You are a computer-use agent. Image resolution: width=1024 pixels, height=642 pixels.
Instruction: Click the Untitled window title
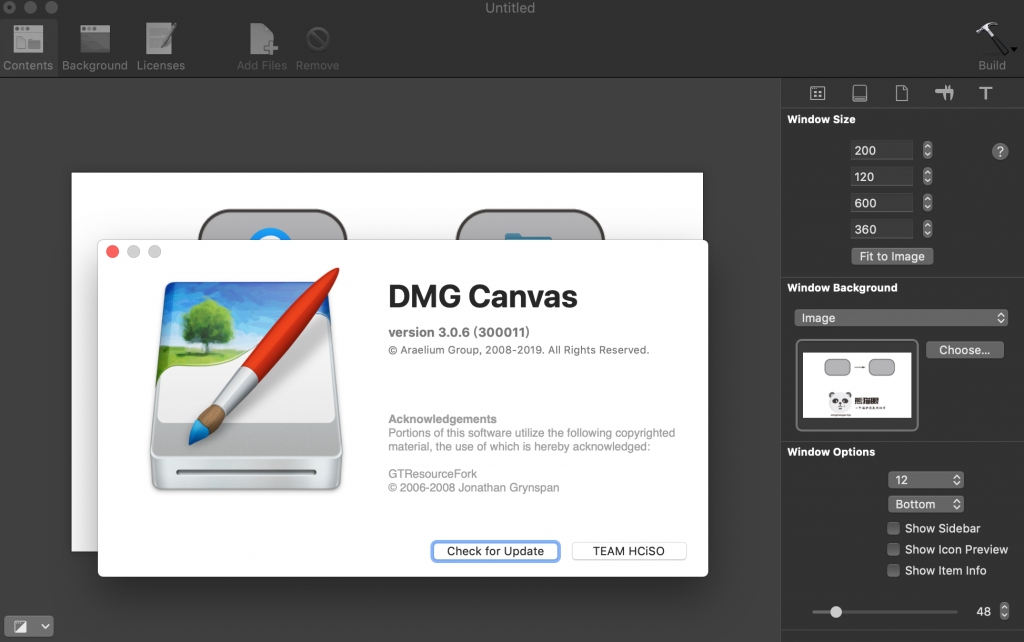point(510,8)
